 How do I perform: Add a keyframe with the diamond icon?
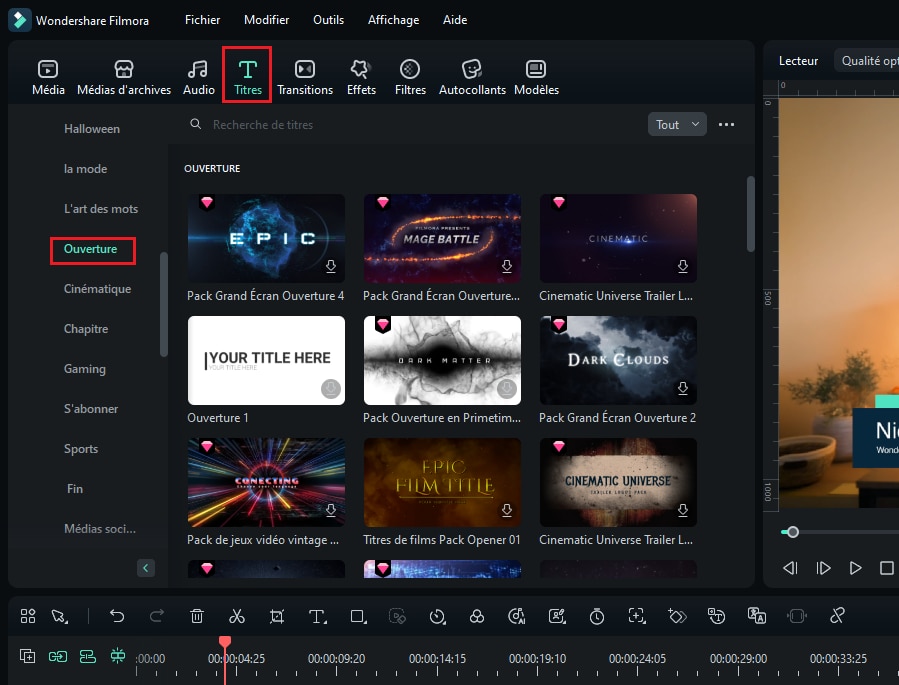click(x=677, y=616)
